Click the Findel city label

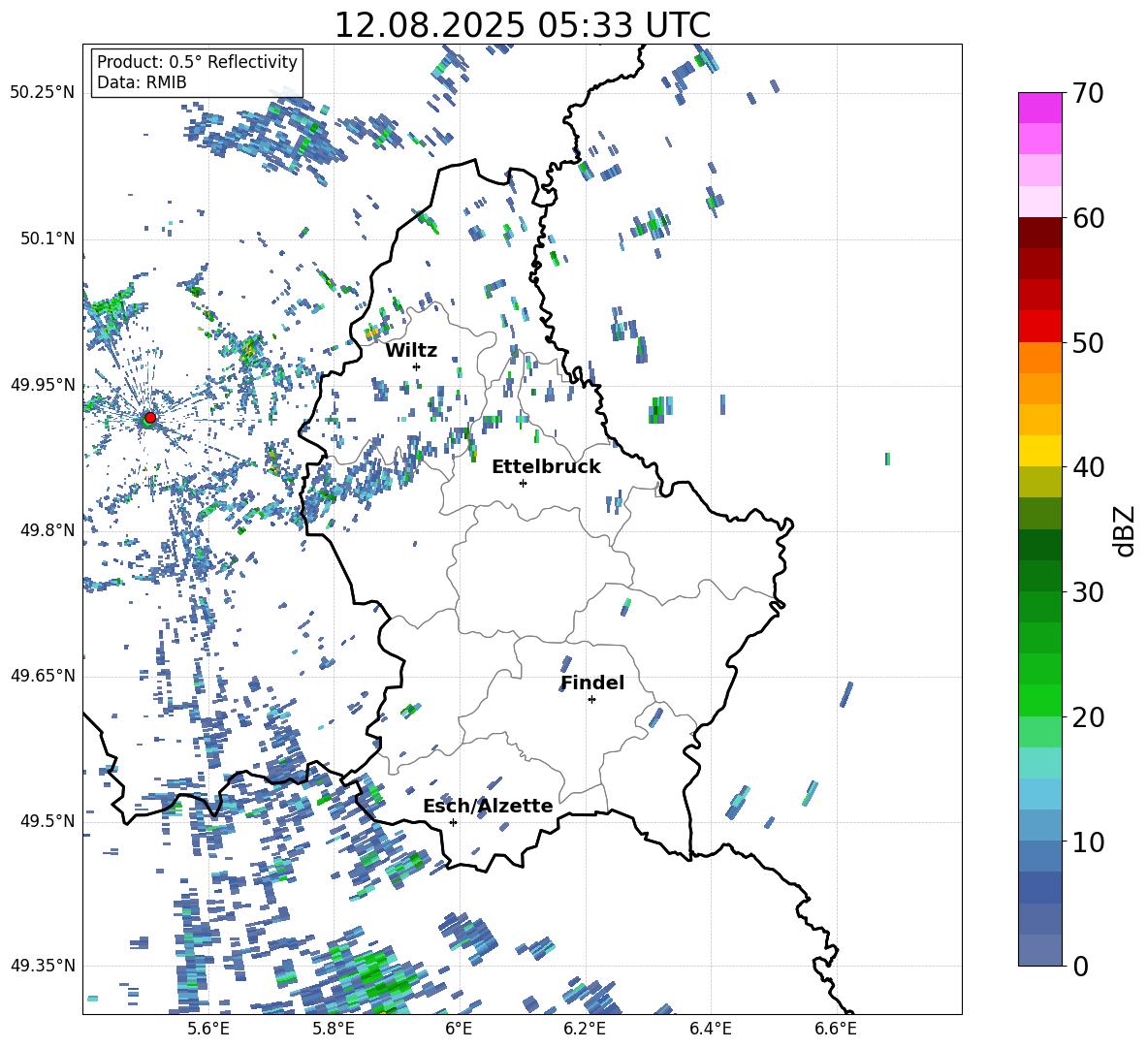(x=592, y=683)
